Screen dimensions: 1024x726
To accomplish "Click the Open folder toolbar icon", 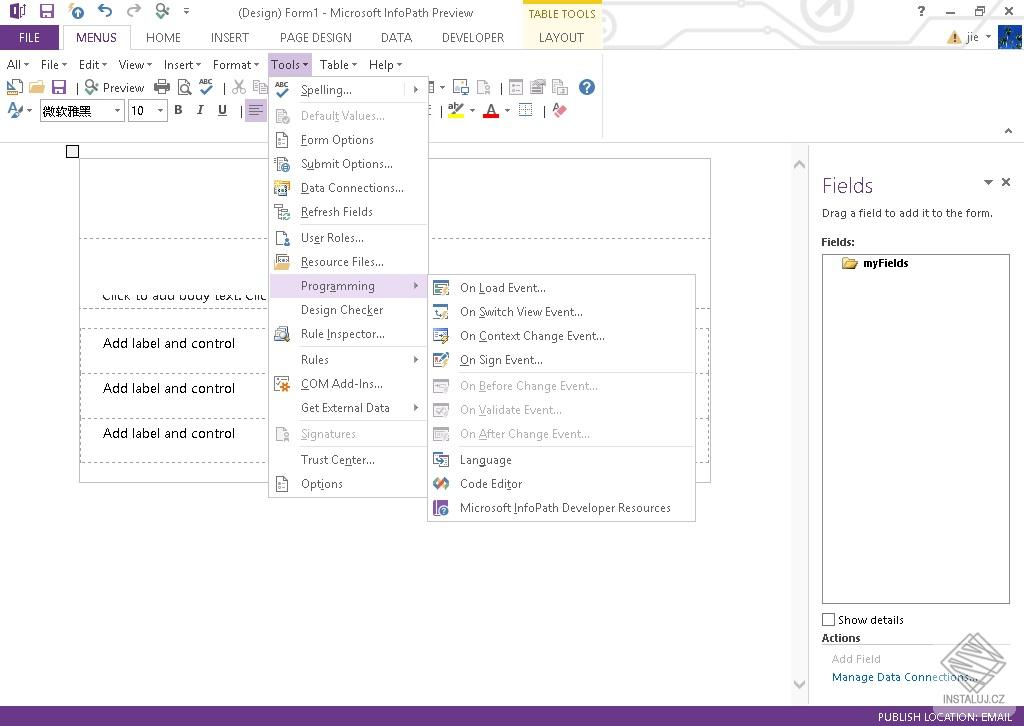I will pyautogui.click(x=37, y=87).
